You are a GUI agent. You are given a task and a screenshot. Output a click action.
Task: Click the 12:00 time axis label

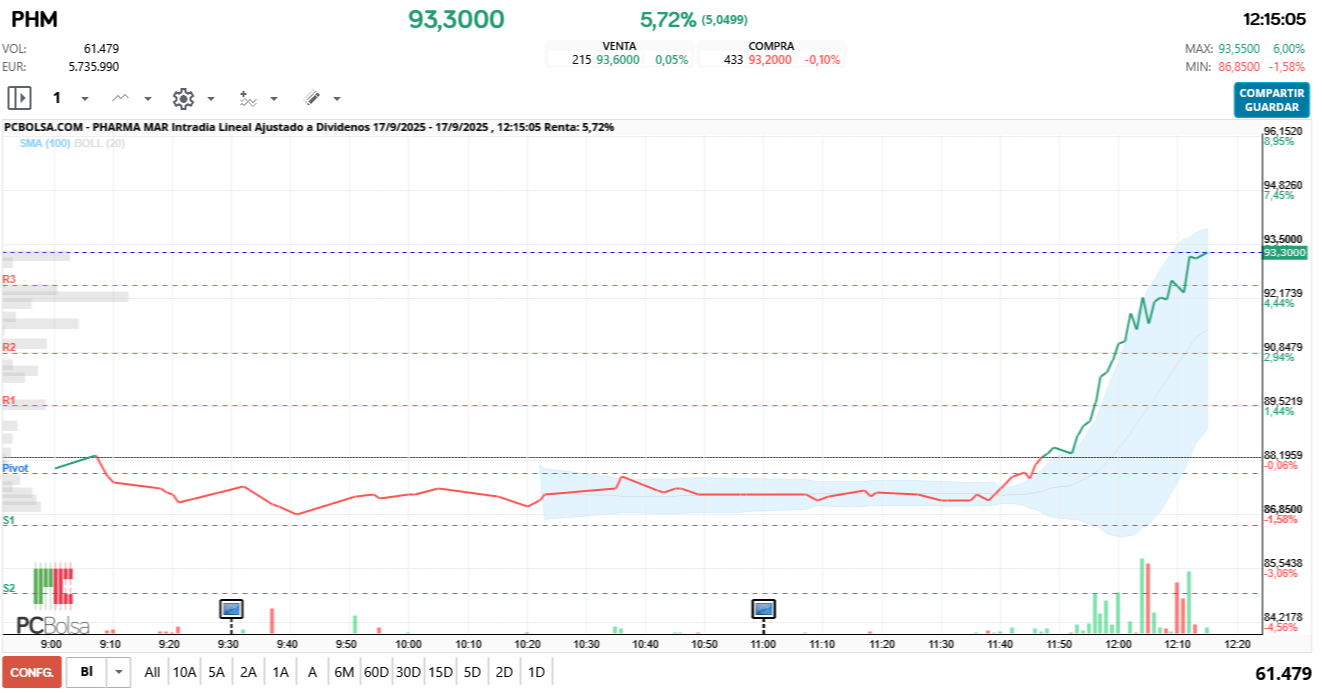pos(1119,645)
